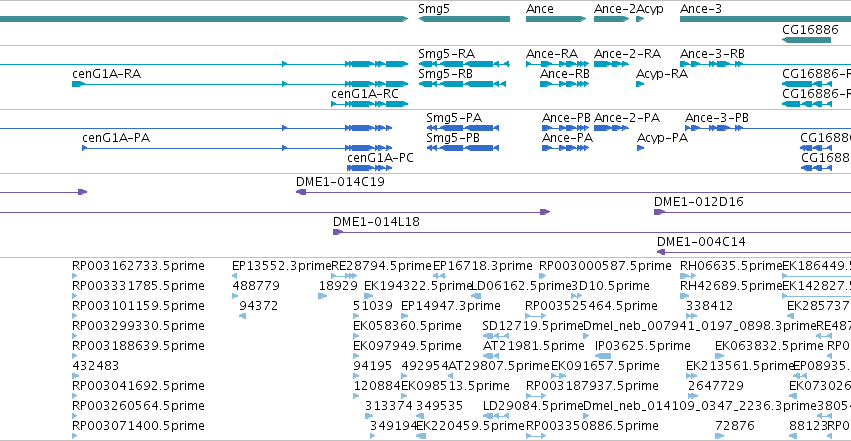Click the EP13552.3prime EST label
Viewport: 851px width, 441px height.
click(x=281, y=266)
